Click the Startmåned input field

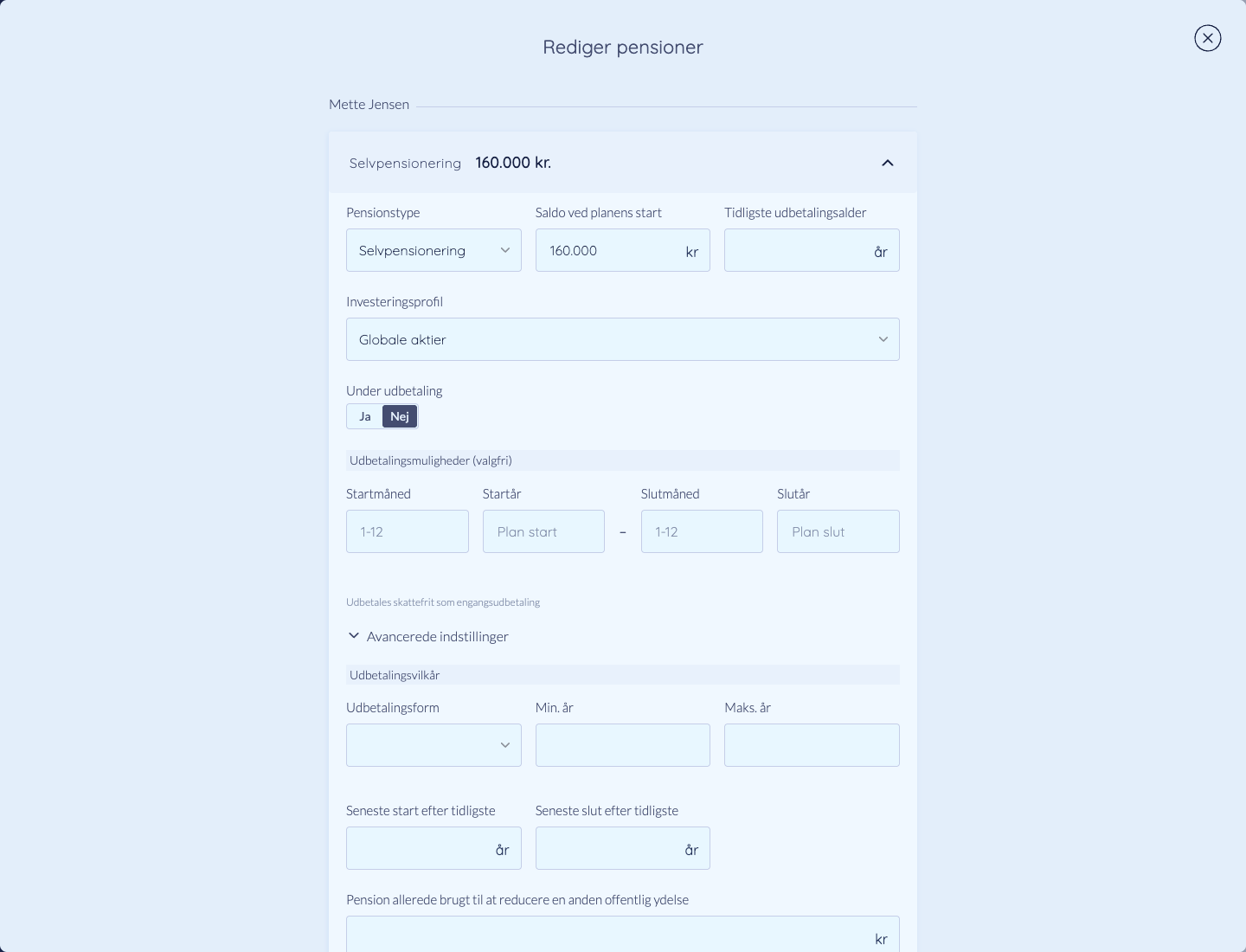click(408, 531)
